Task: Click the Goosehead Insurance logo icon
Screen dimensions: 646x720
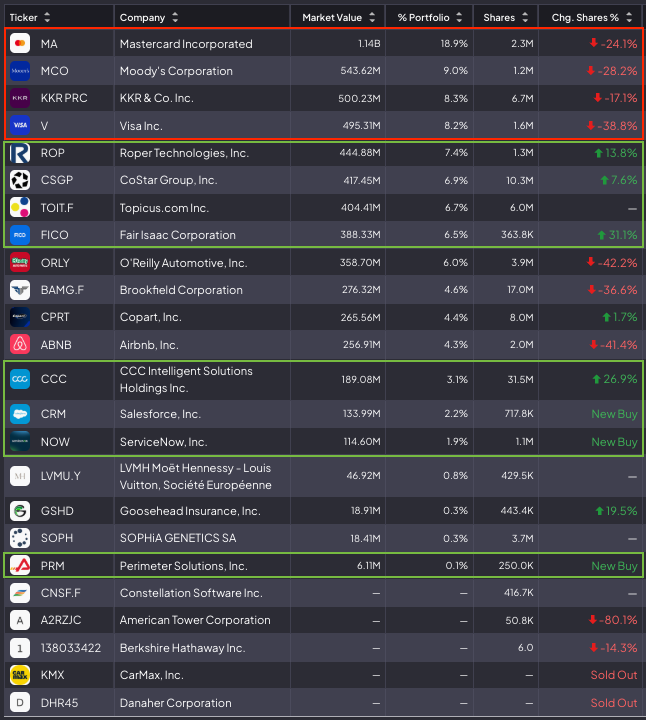Action: pos(20,511)
